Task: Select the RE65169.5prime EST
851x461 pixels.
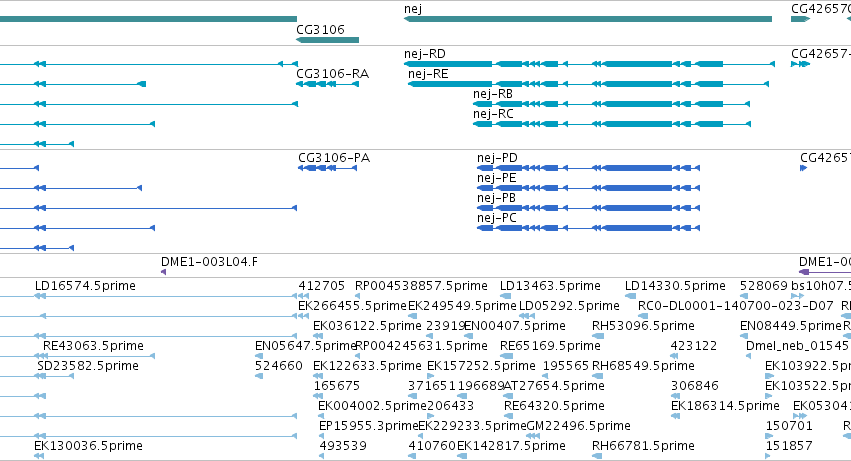Action: 550,346
